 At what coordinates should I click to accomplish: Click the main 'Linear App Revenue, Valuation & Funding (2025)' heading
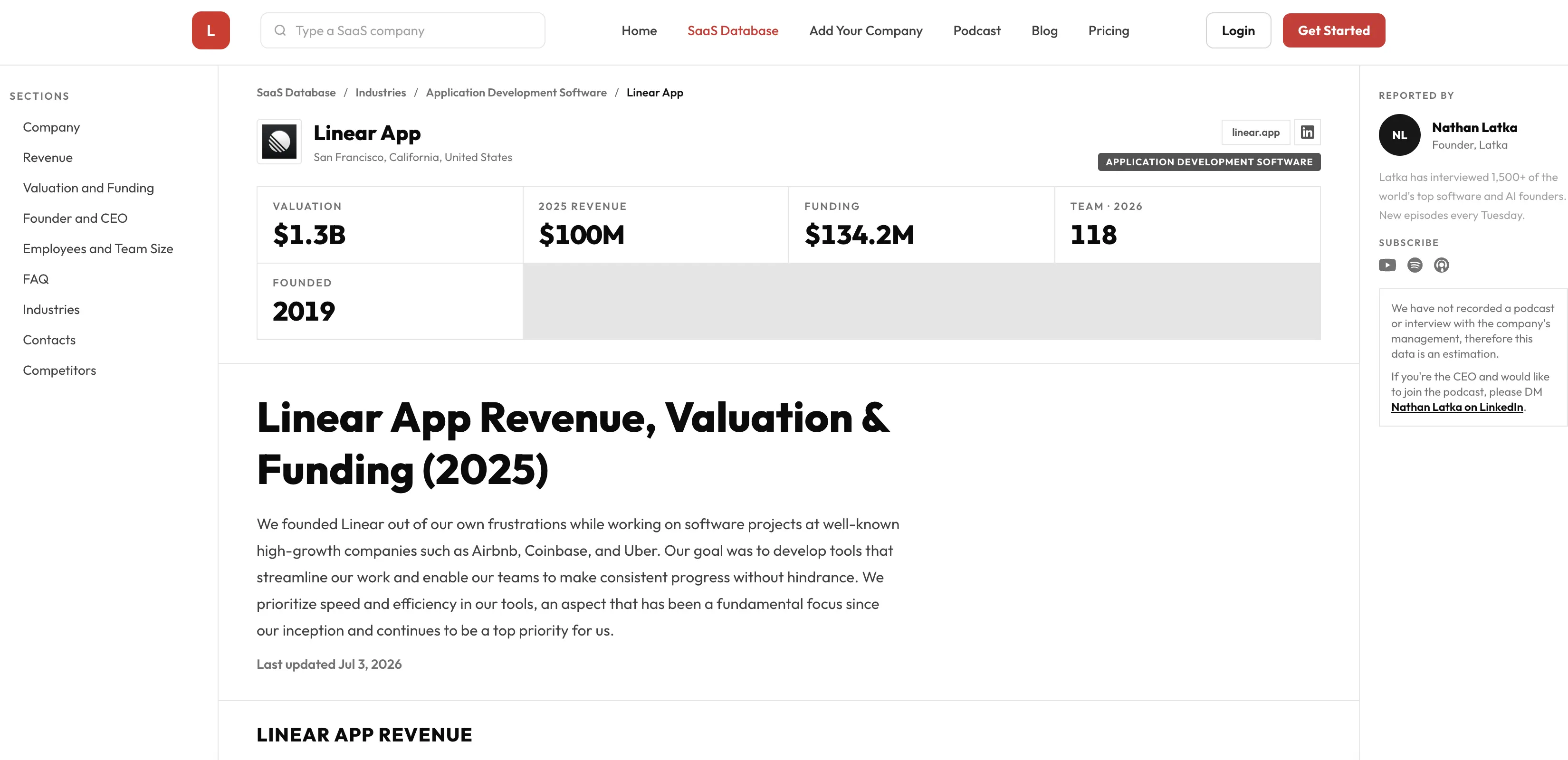(x=573, y=444)
